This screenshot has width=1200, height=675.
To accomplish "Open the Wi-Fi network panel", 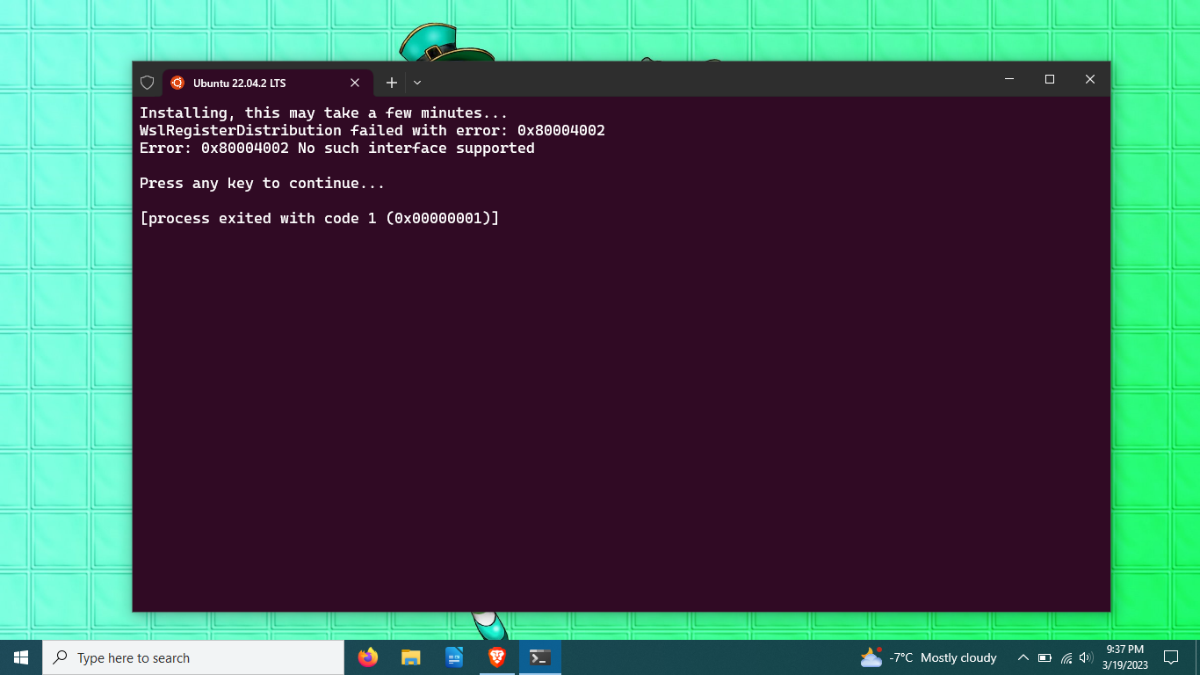I will point(1066,657).
